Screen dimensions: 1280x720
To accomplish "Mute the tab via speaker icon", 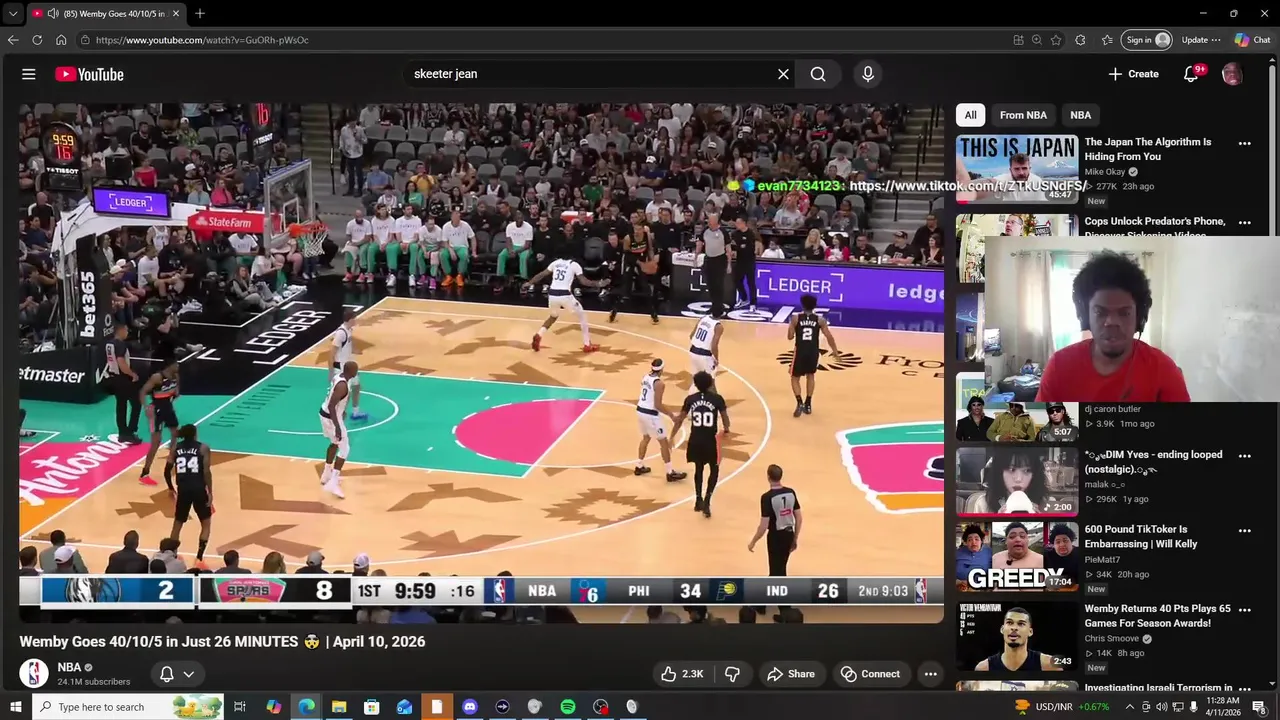I will point(53,14).
